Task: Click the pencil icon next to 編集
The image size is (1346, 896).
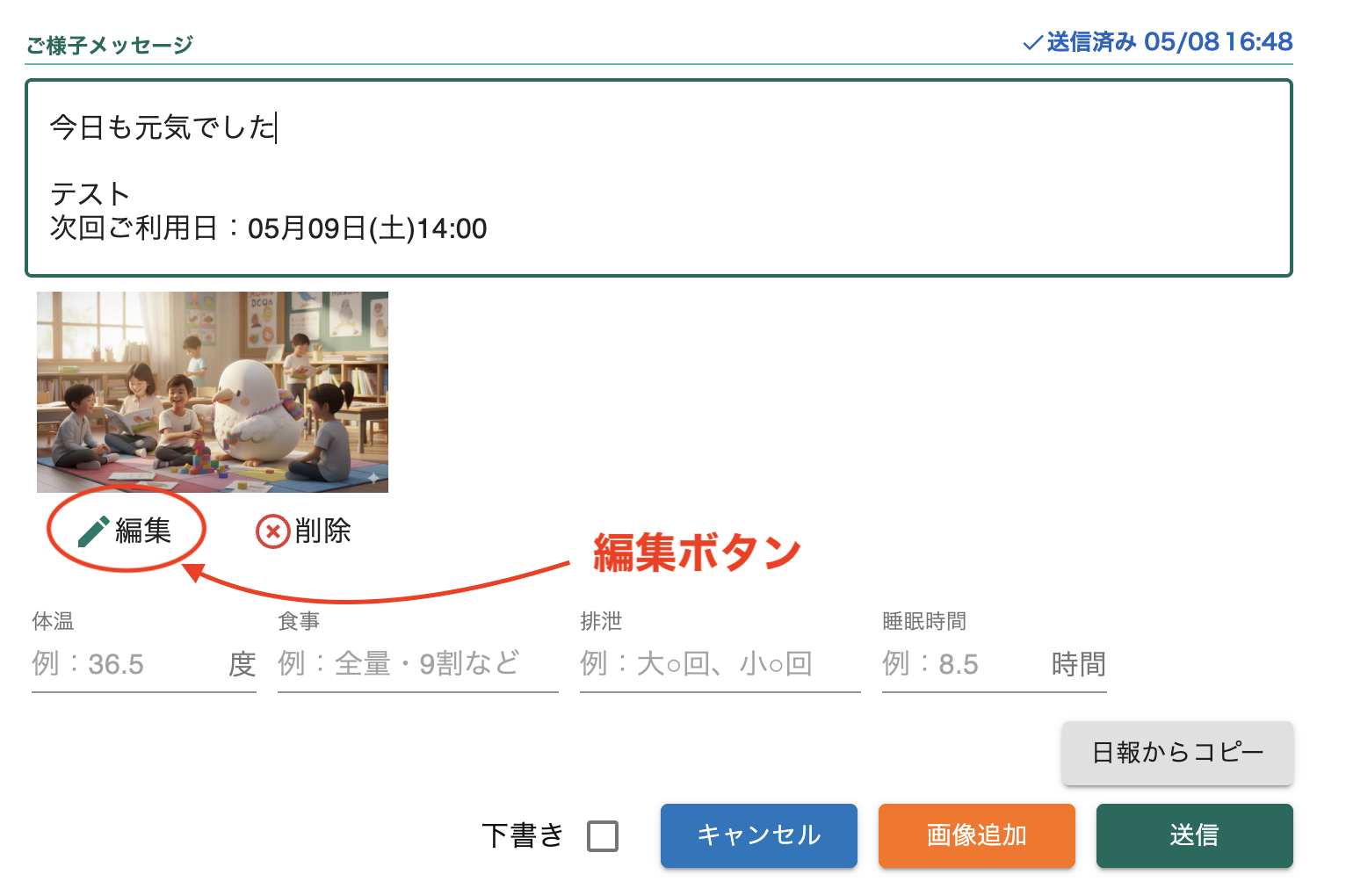Action: [x=93, y=531]
